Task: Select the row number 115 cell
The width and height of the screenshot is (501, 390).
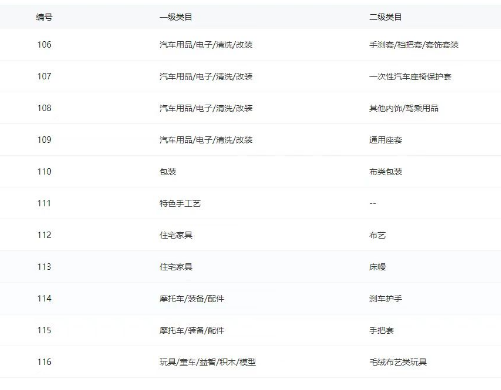Action: (44, 330)
